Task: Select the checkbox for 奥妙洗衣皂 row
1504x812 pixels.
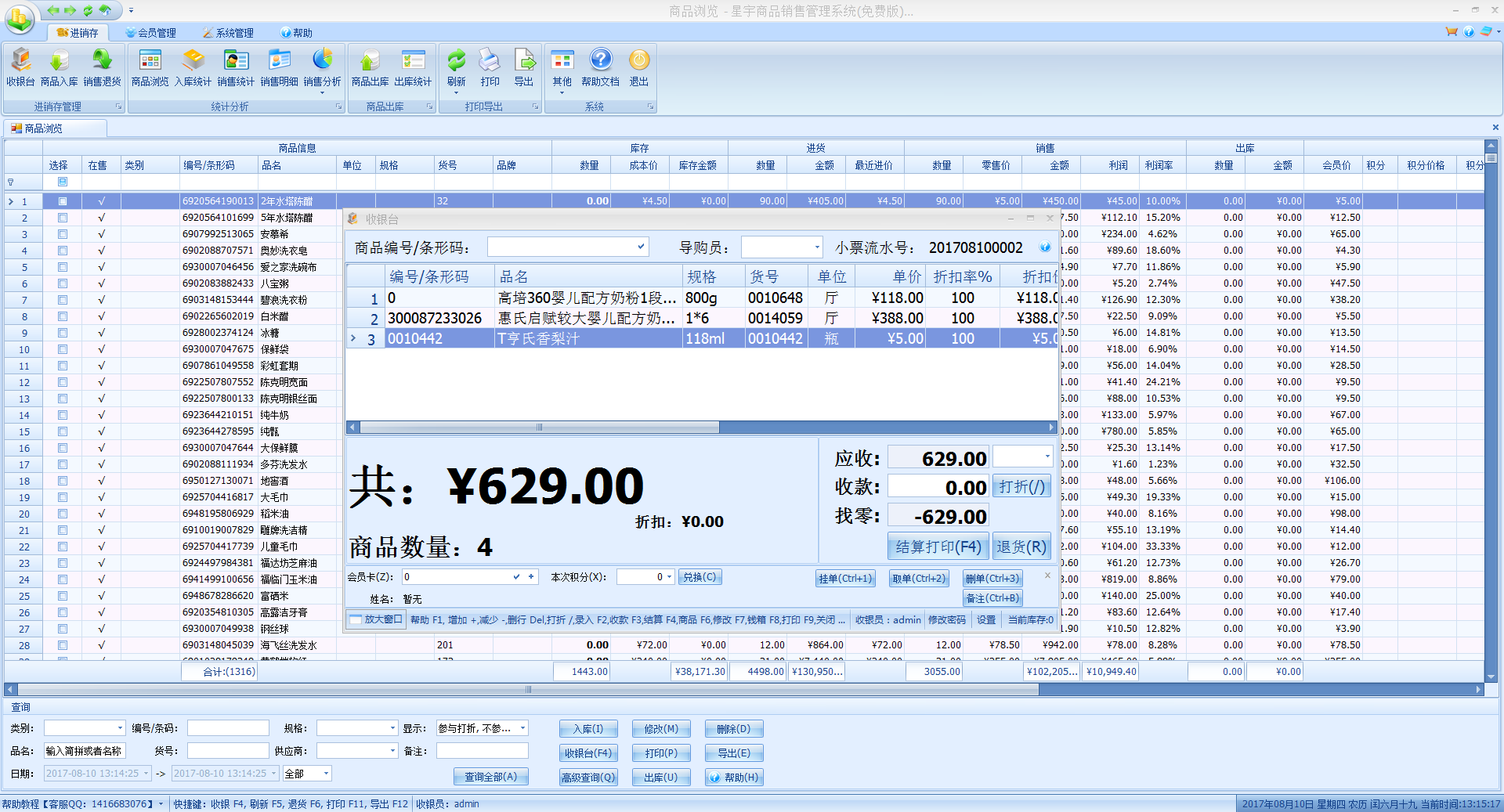Action: coord(63,251)
